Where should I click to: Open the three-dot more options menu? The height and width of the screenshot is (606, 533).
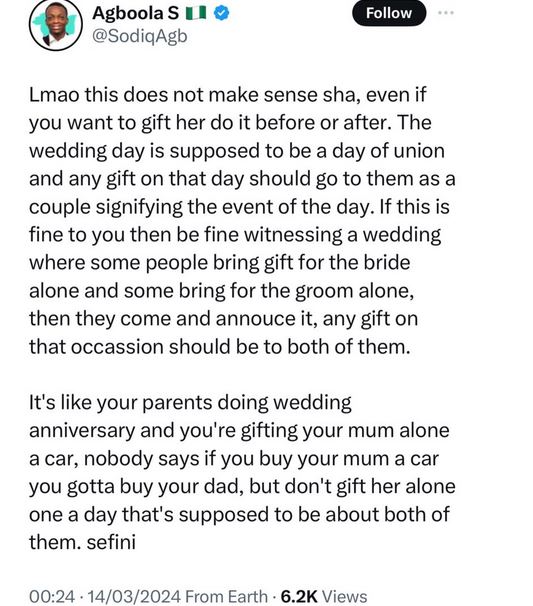[446, 13]
